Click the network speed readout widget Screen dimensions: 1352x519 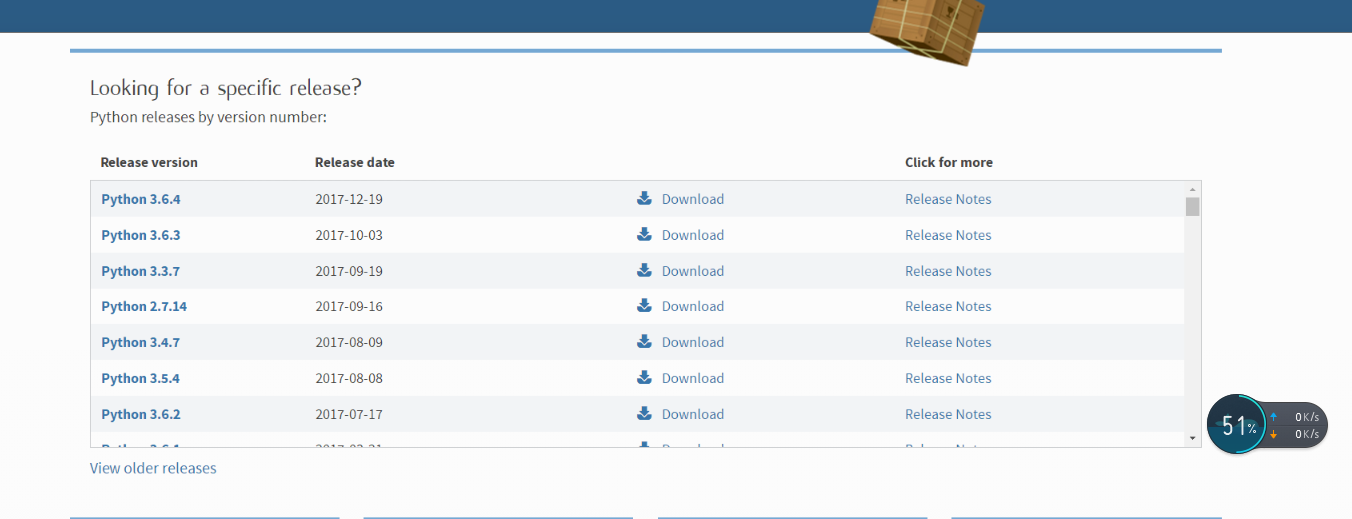pos(1298,425)
